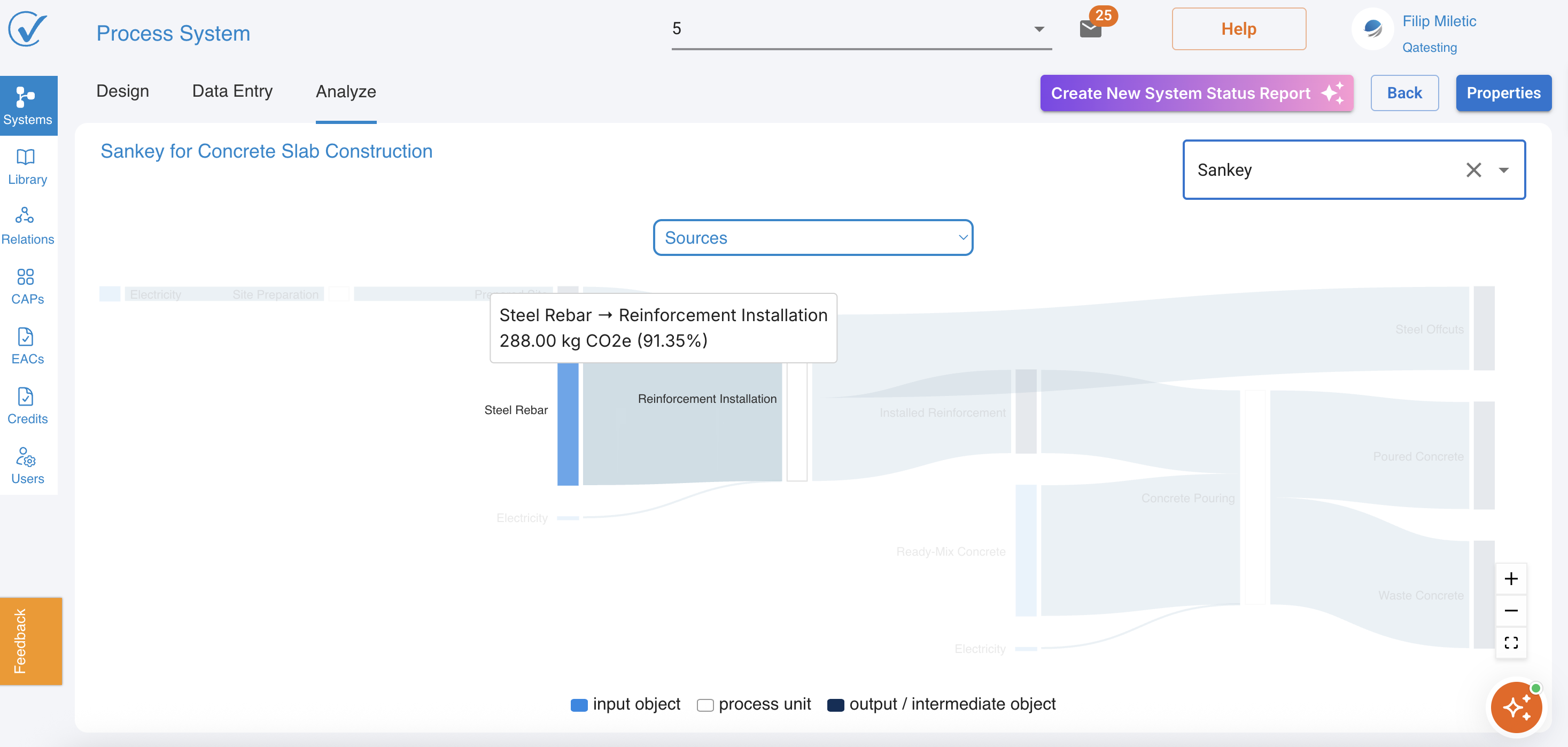This screenshot has width=1568, height=747.
Task: Zoom in on the Sankey diagram
Action: pyautogui.click(x=1510, y=578)
